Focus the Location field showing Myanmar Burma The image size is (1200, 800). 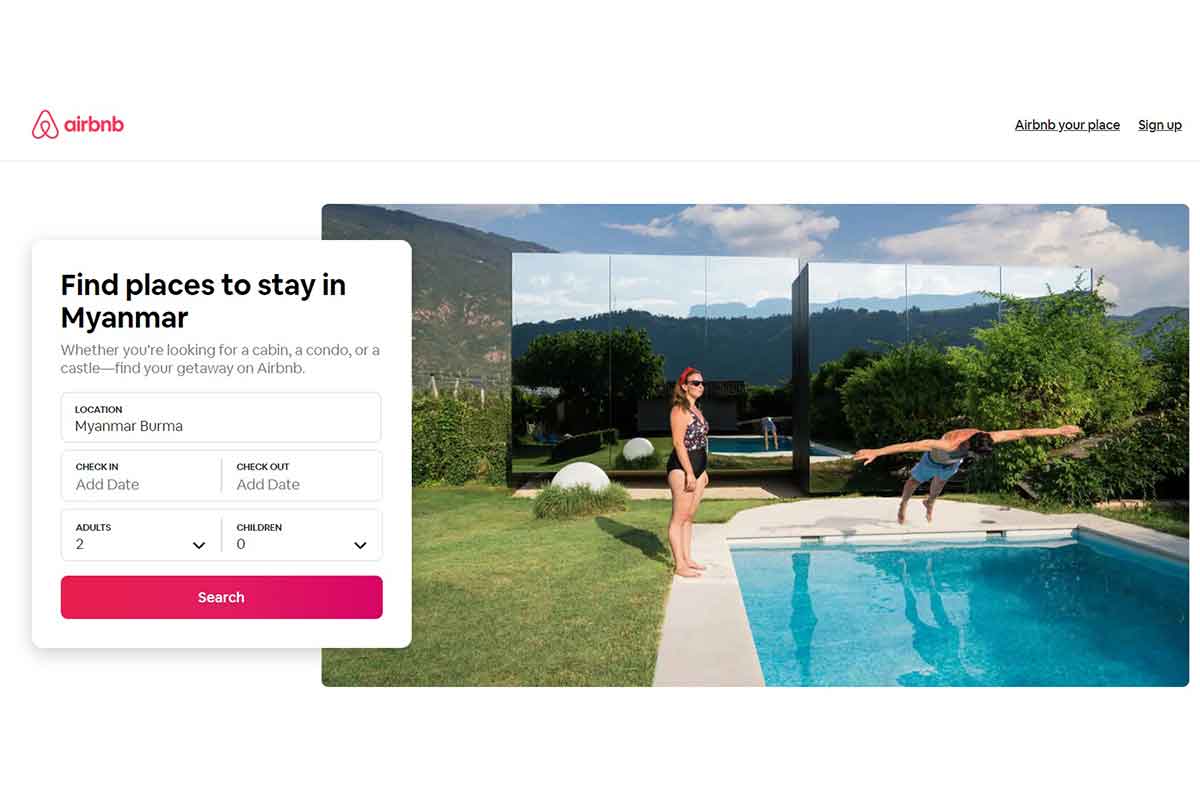[221, 417]
